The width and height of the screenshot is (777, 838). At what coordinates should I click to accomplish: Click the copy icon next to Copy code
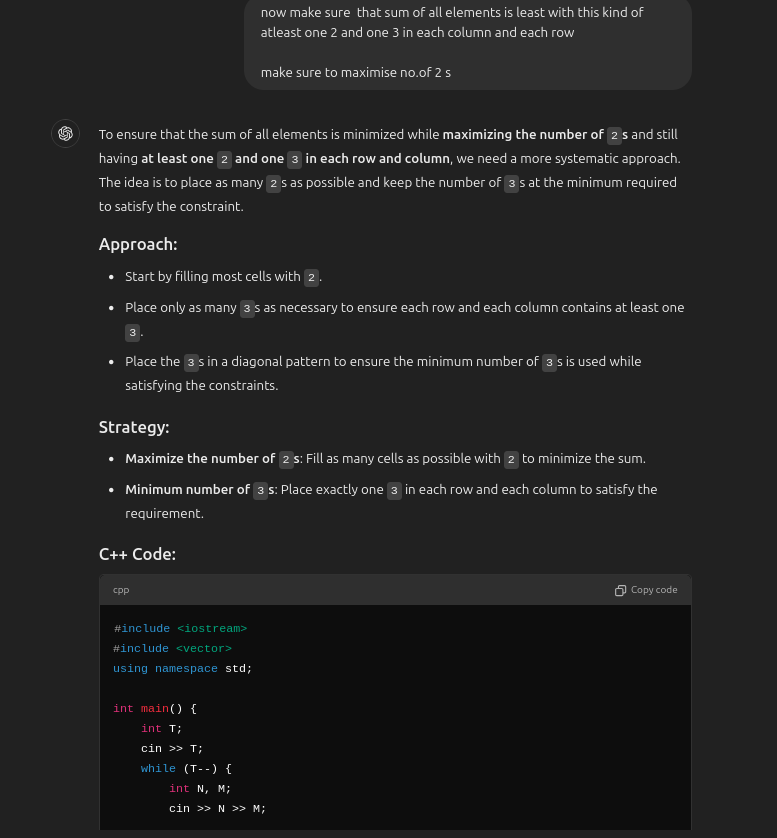coord(621,590)
